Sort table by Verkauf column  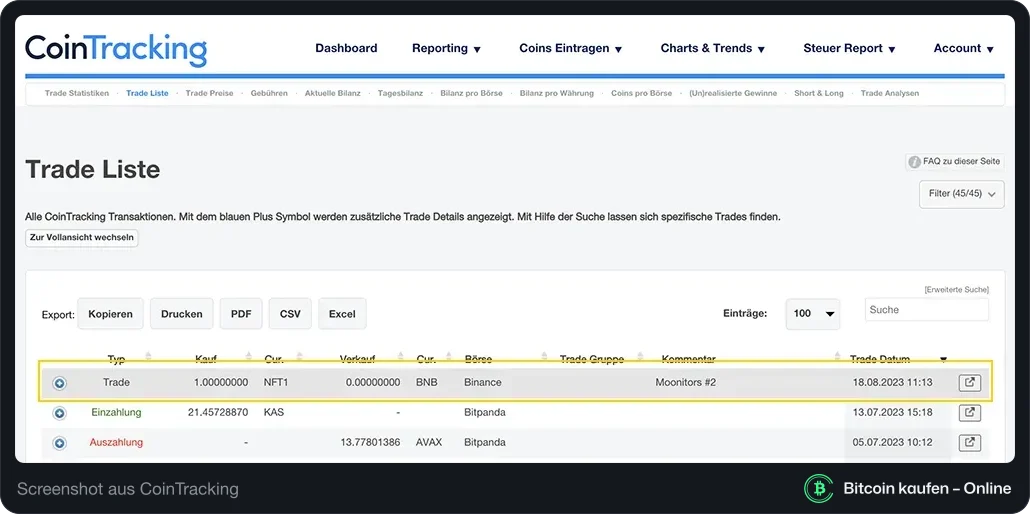click(357, 359)
